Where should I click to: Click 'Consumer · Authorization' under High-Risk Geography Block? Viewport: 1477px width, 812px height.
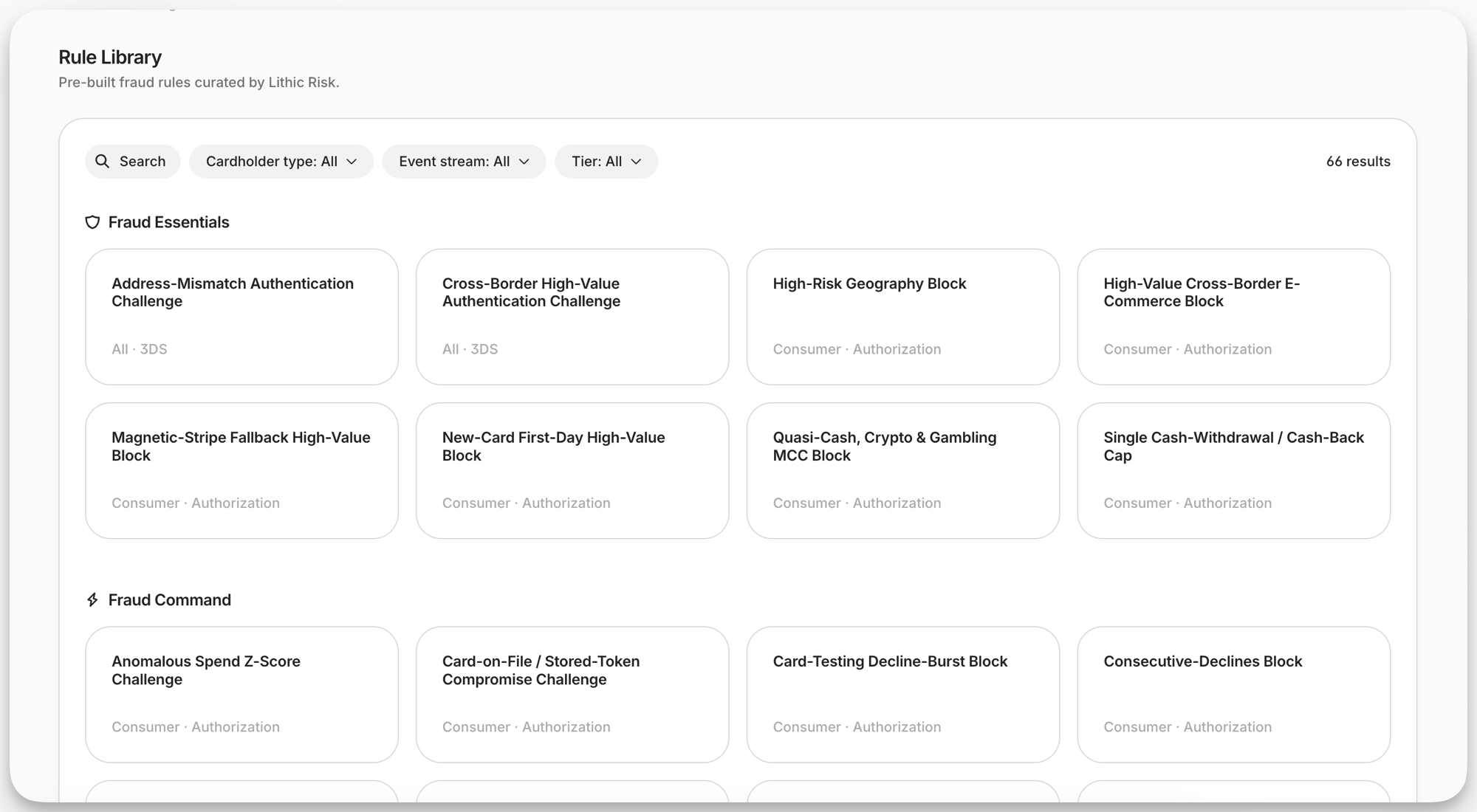pos(857,349)
